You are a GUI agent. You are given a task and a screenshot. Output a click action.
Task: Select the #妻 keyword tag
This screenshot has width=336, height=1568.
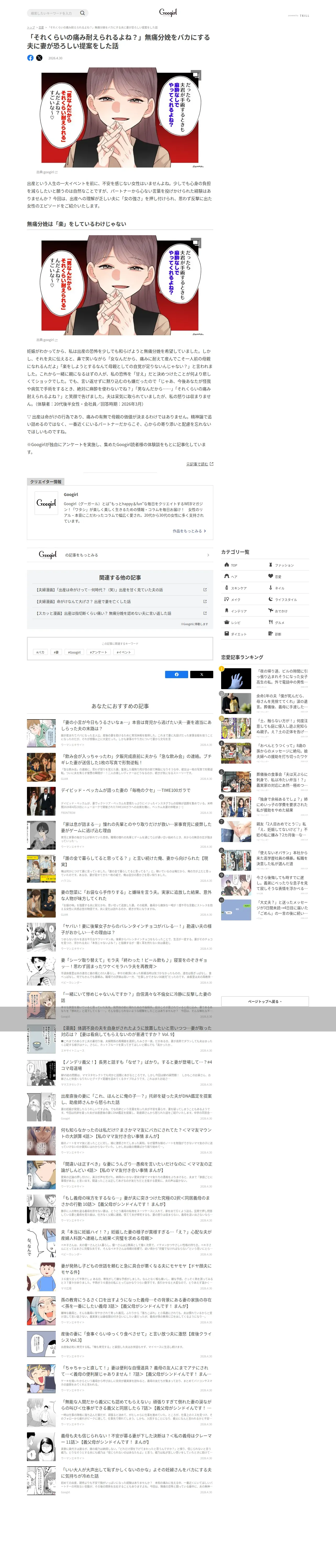56,653
